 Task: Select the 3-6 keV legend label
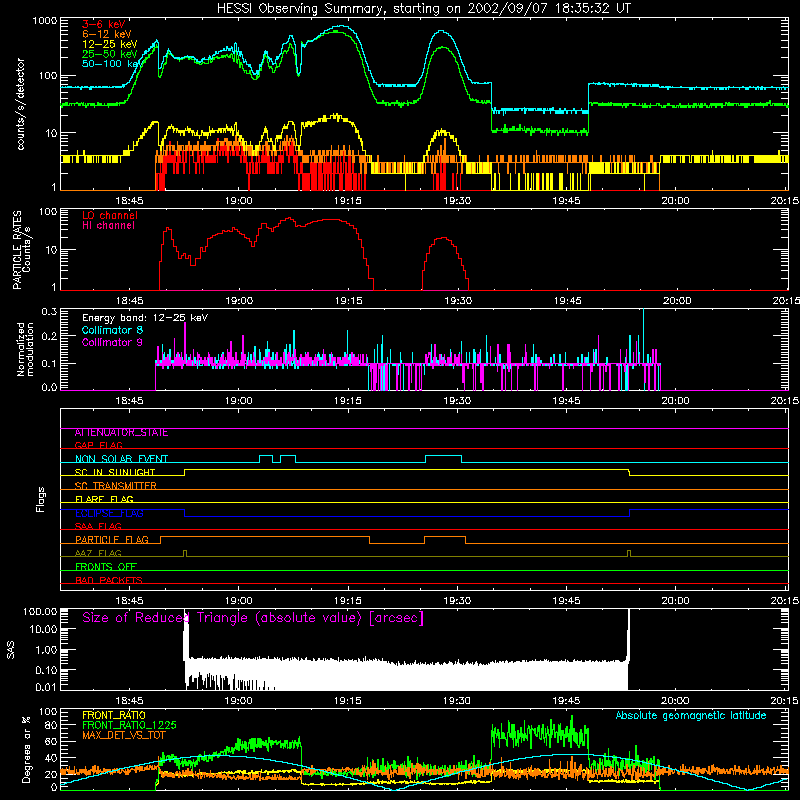(x=104, y=24)
